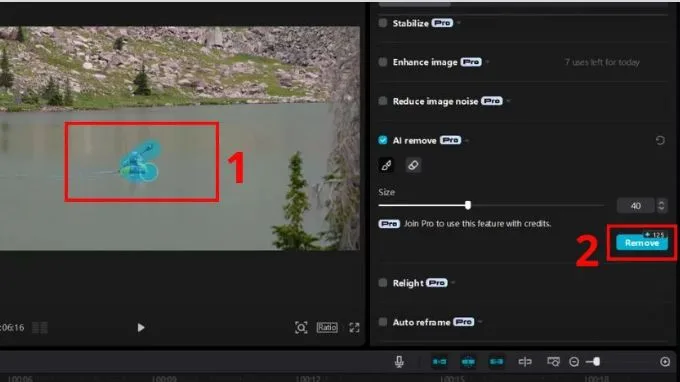Toggle preview axis split icon

click(x=525, y=361)
